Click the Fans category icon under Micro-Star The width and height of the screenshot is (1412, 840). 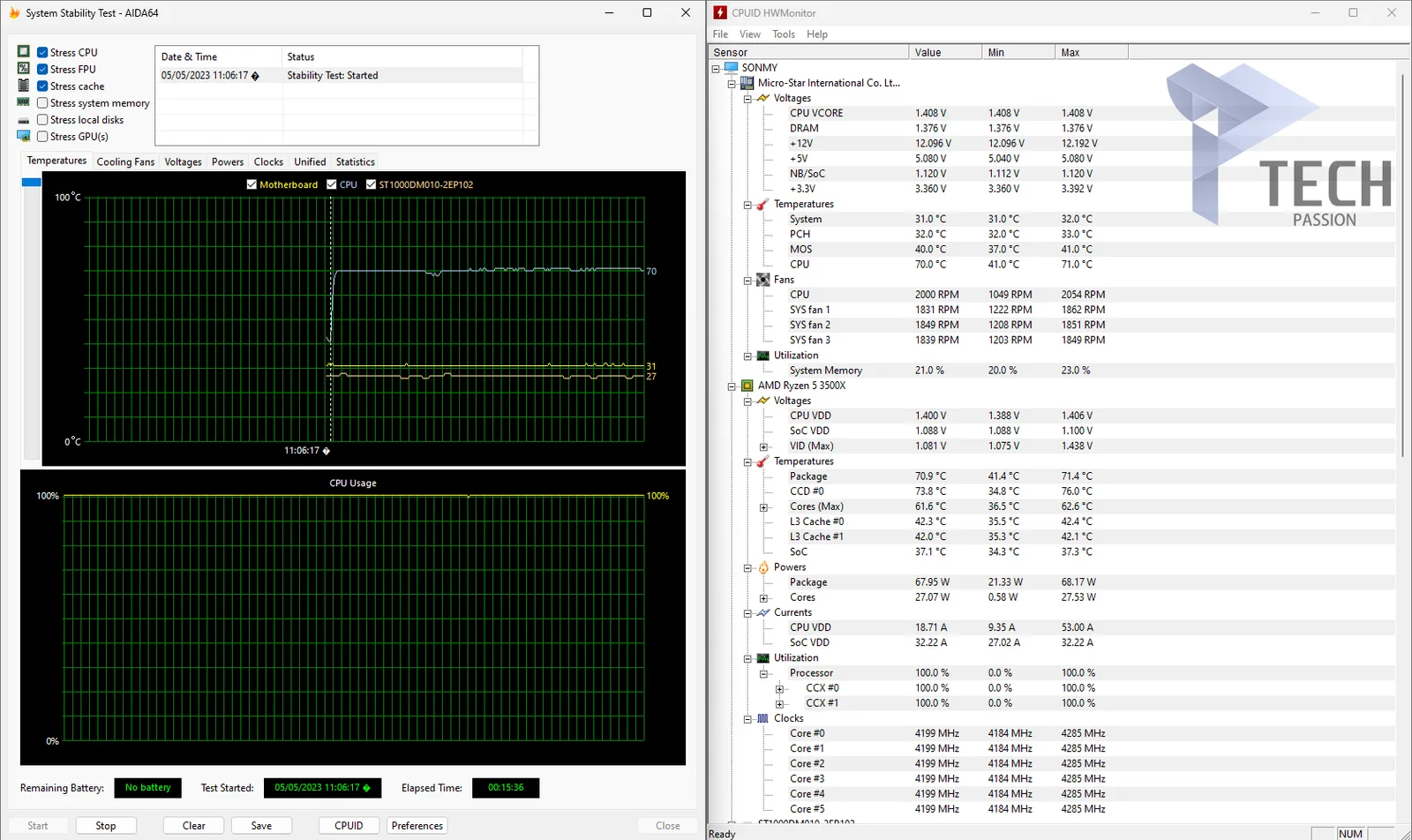pos(763,280)
